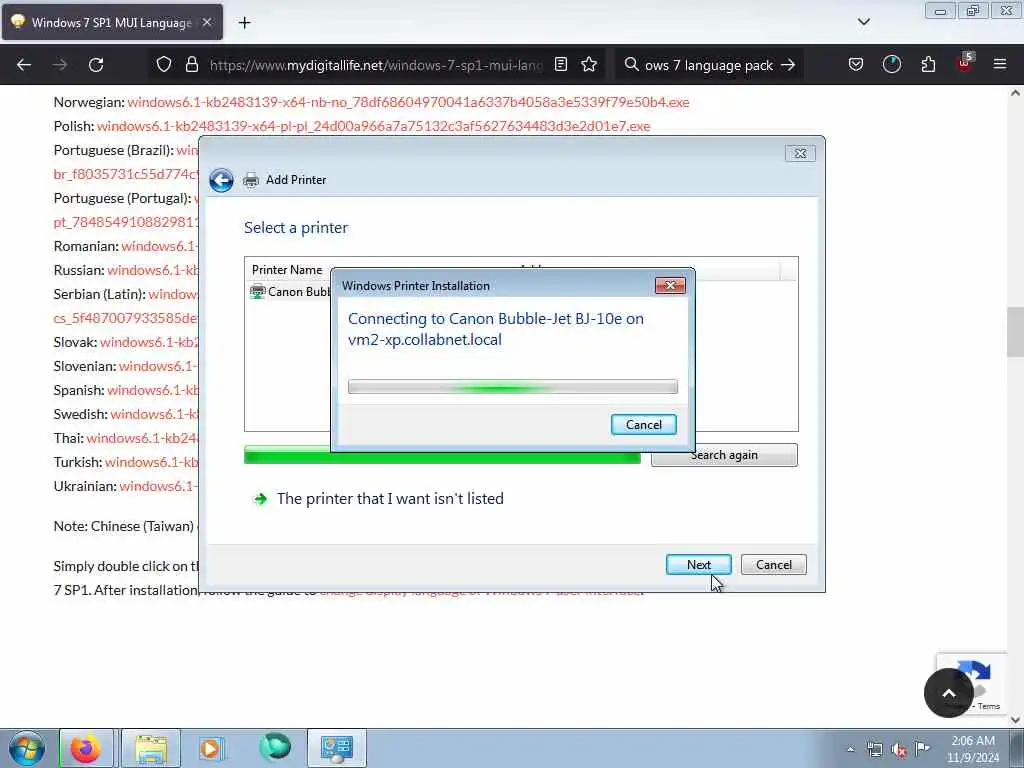The image size is (1024, 768).
Task: Click the Search again button
Action: (724, 455)
